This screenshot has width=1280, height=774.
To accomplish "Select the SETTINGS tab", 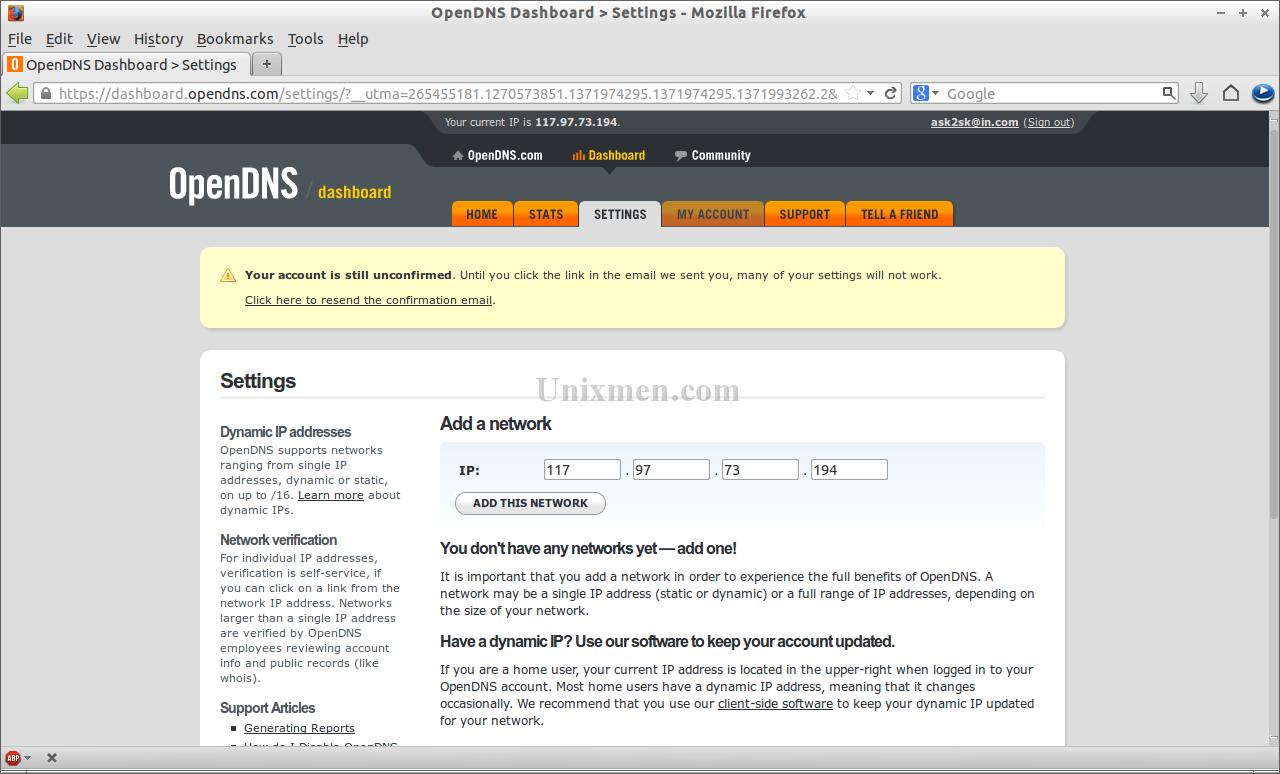I will pyautogui.click(x=620, y=214).
